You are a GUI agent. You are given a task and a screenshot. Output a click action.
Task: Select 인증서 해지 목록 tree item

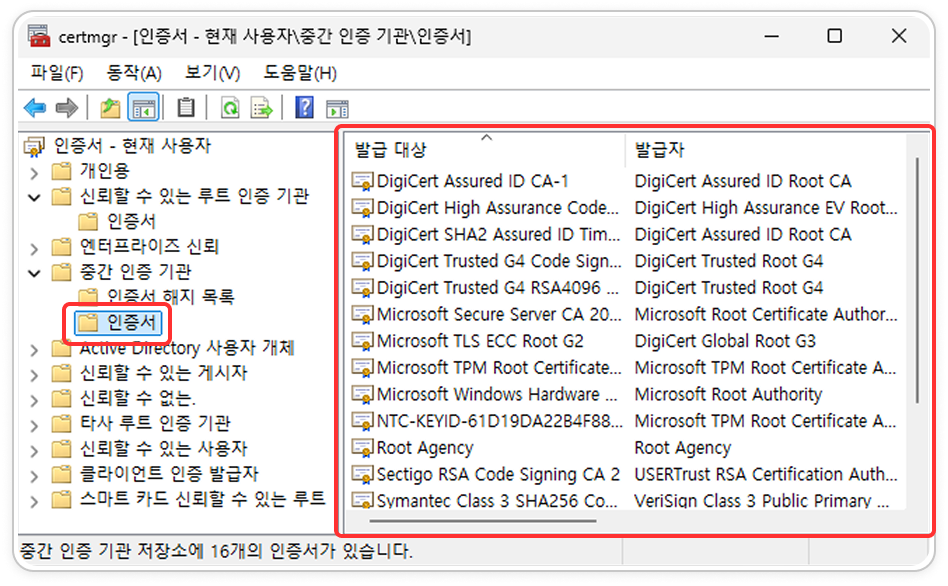170,296
